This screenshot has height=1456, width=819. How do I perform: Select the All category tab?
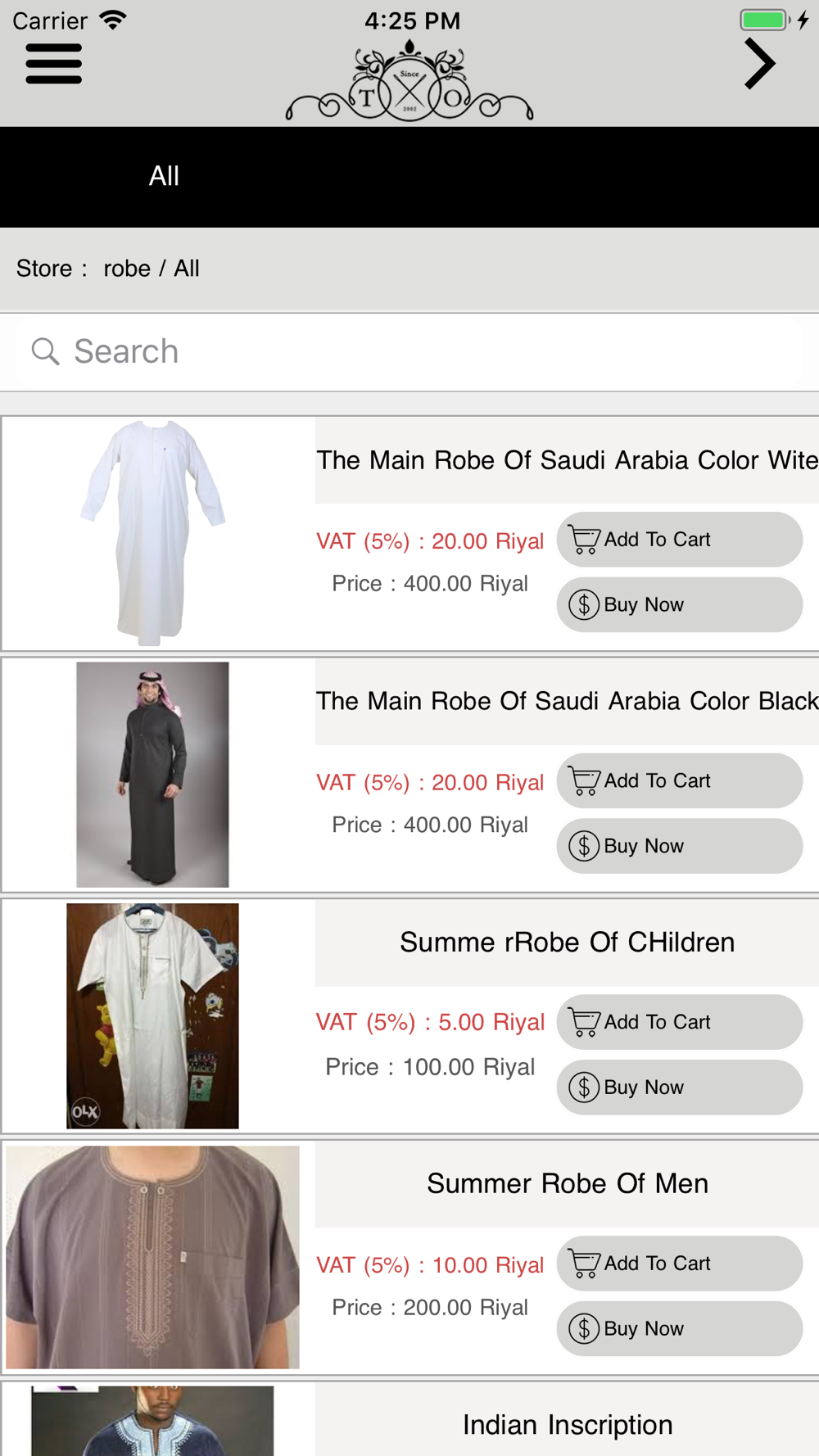(164, 176)
